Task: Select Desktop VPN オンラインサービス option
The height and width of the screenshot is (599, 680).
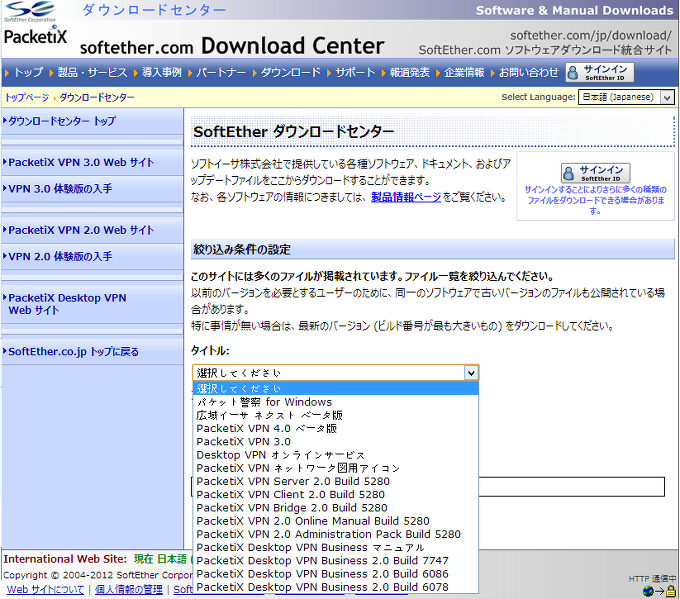Action: pos(336,455)
